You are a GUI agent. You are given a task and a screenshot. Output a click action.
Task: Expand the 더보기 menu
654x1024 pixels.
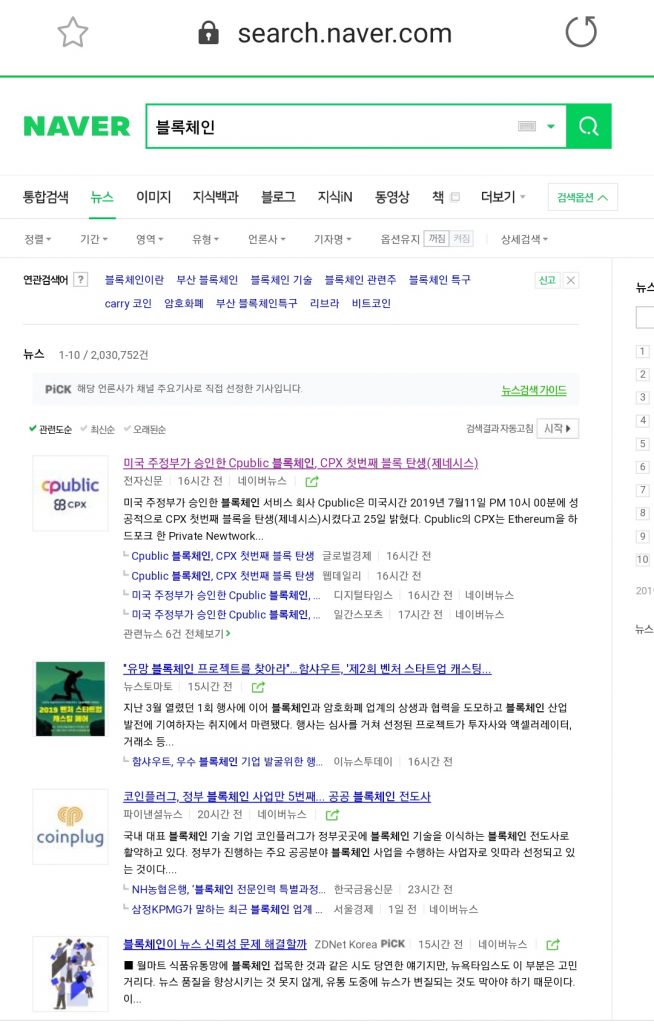coord(503,197)
